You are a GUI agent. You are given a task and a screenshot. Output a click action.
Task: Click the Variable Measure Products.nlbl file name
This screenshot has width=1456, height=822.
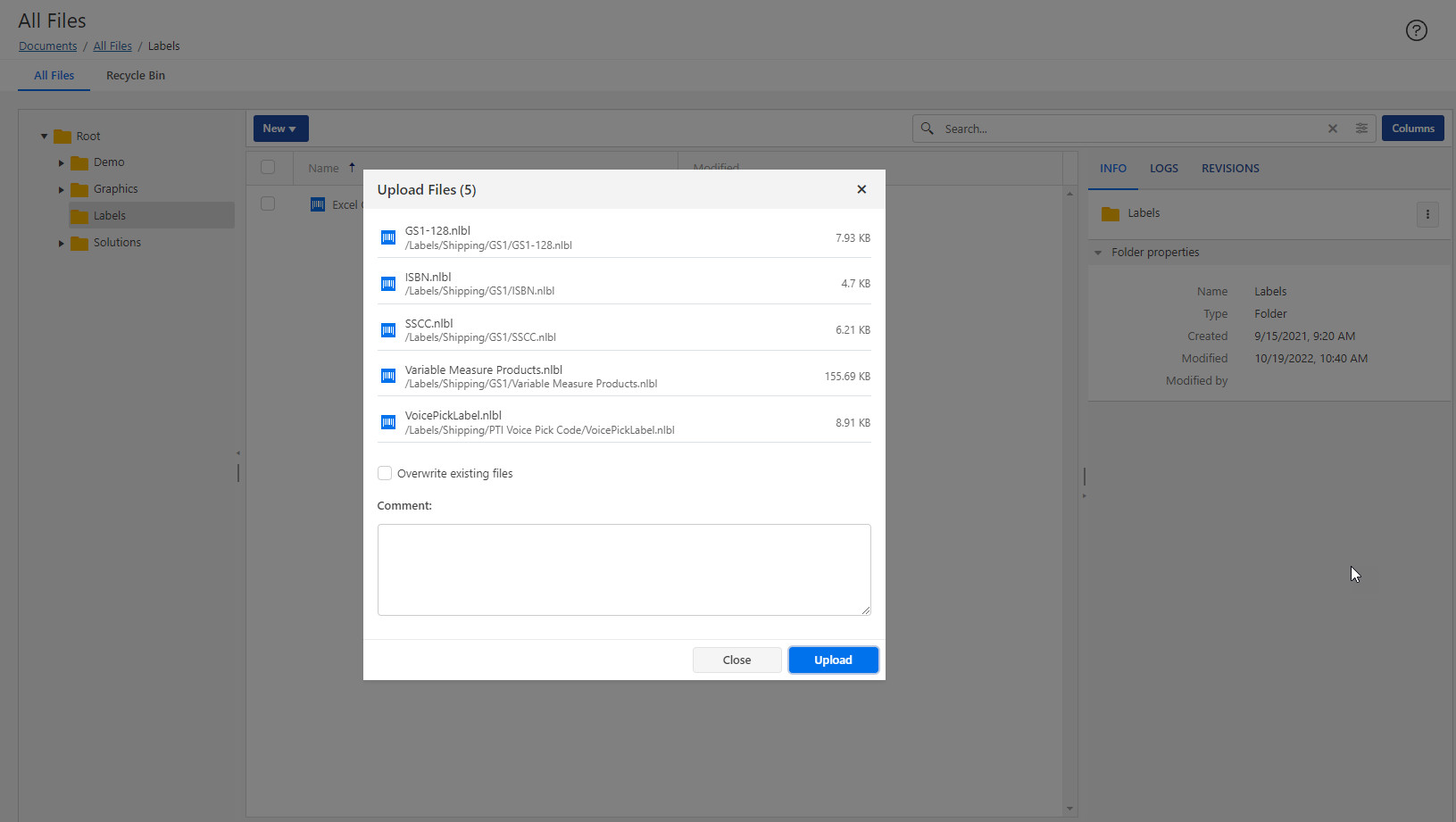tap(484, 369)
